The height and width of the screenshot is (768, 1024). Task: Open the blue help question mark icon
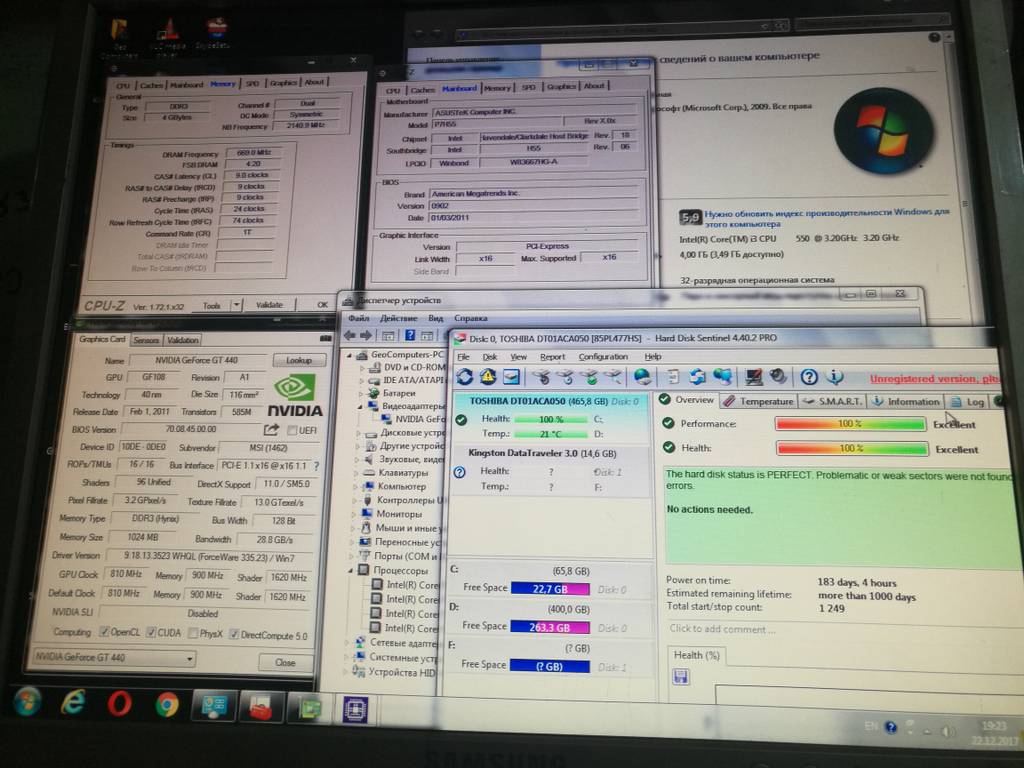pyautogui.click(x=809, y=377)
